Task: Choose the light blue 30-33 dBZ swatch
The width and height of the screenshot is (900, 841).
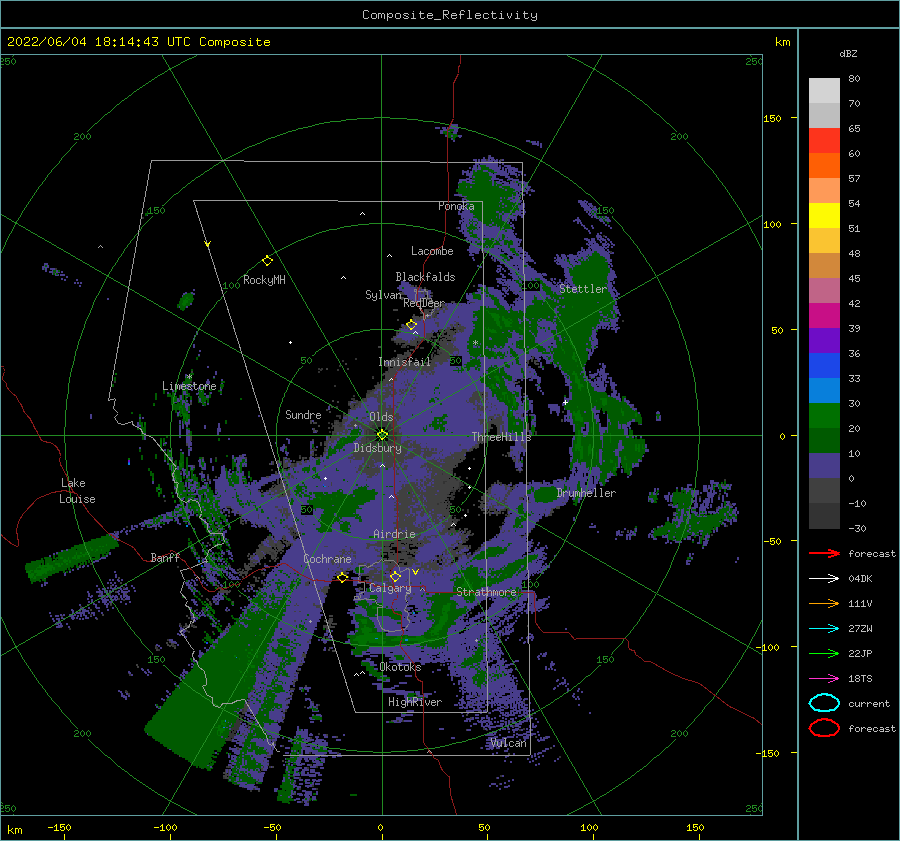Action: click(x=824, y=391)
